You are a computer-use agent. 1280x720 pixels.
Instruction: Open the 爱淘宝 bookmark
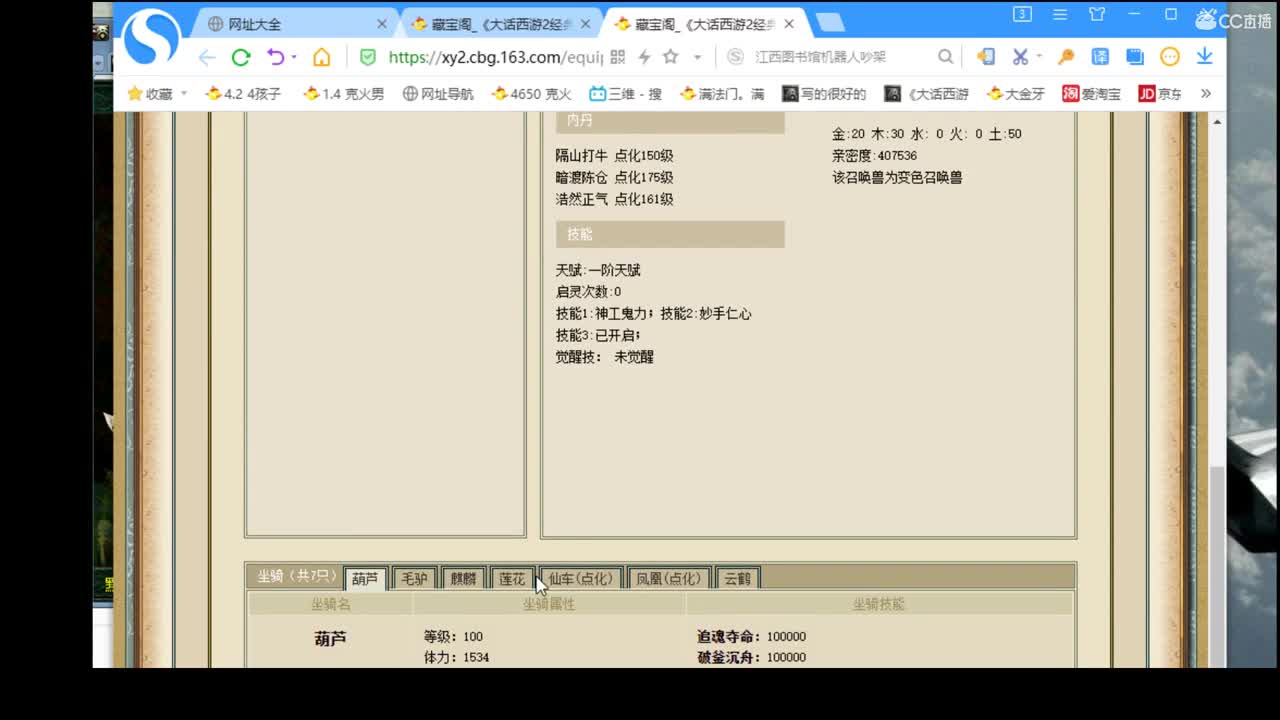coord(1091,94)
